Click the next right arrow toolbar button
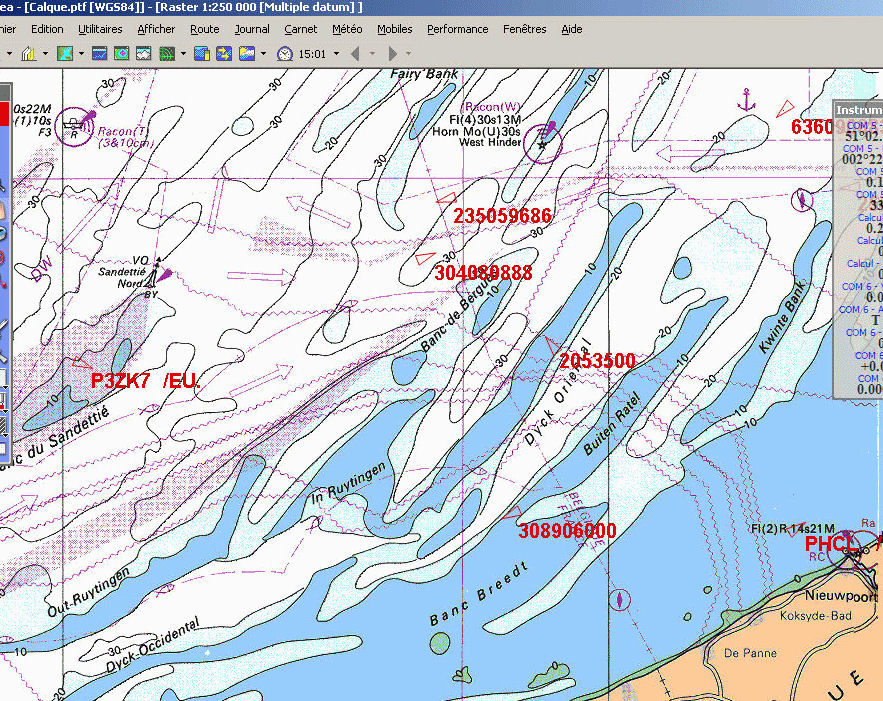This screenshot has height=701, width=883. pyautogui.click(x=393, y=53)
